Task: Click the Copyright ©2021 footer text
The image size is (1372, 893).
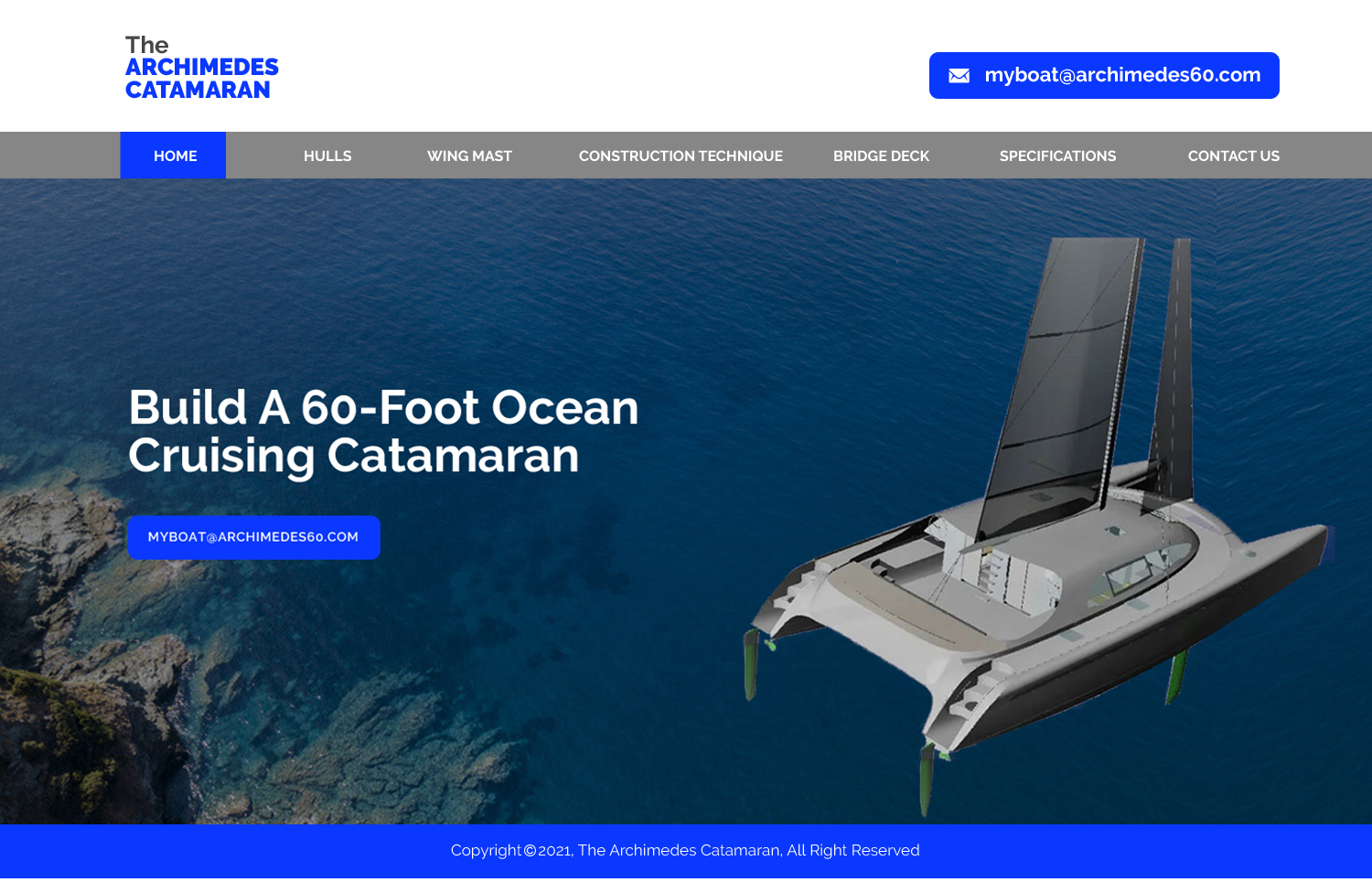Action: click(x=510, y=850)
